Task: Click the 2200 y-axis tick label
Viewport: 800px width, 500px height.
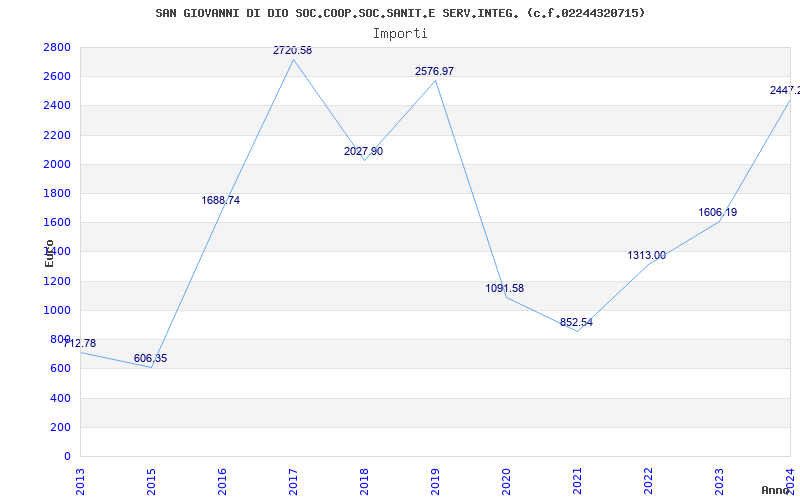Action: (x=57, y=135)
